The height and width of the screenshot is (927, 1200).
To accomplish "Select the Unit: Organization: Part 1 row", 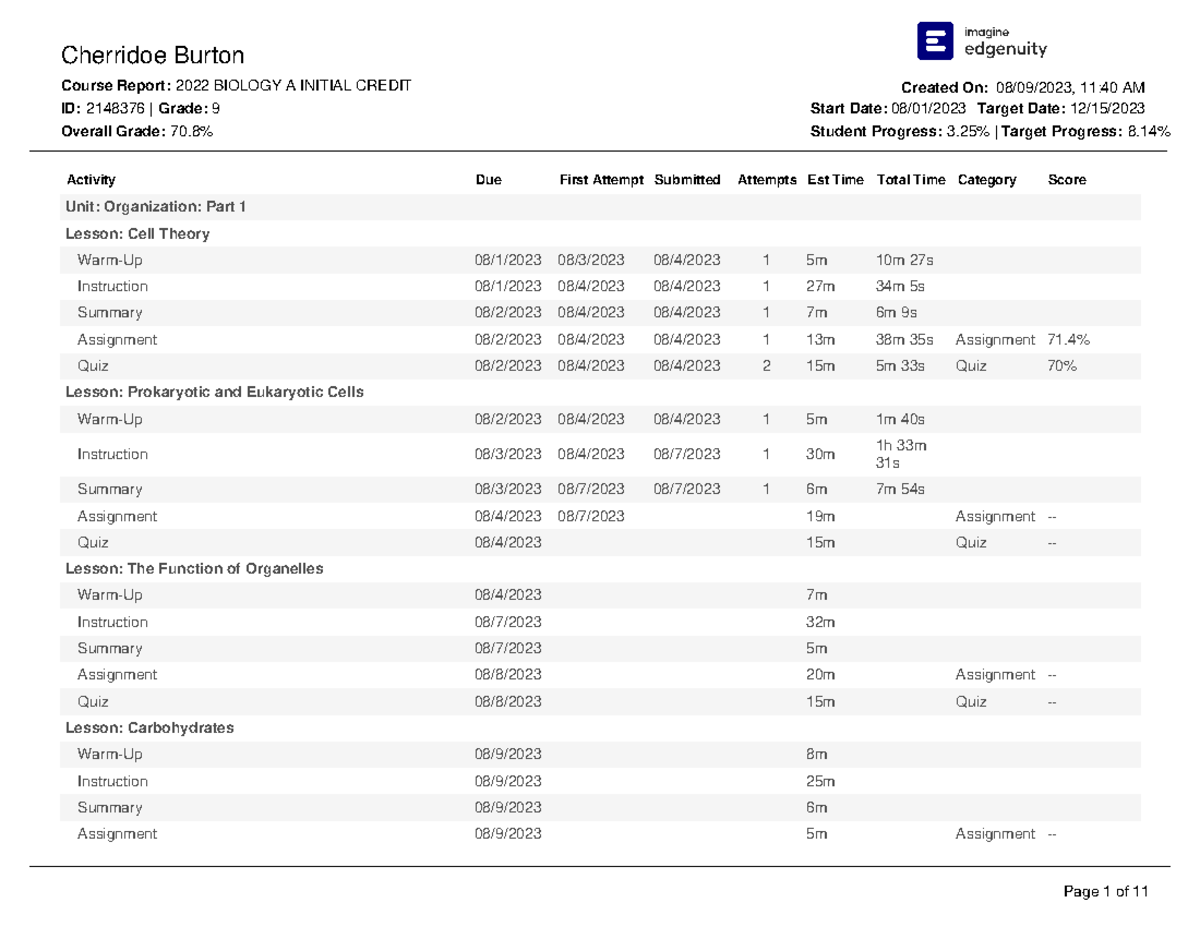I will click(155, 207).
